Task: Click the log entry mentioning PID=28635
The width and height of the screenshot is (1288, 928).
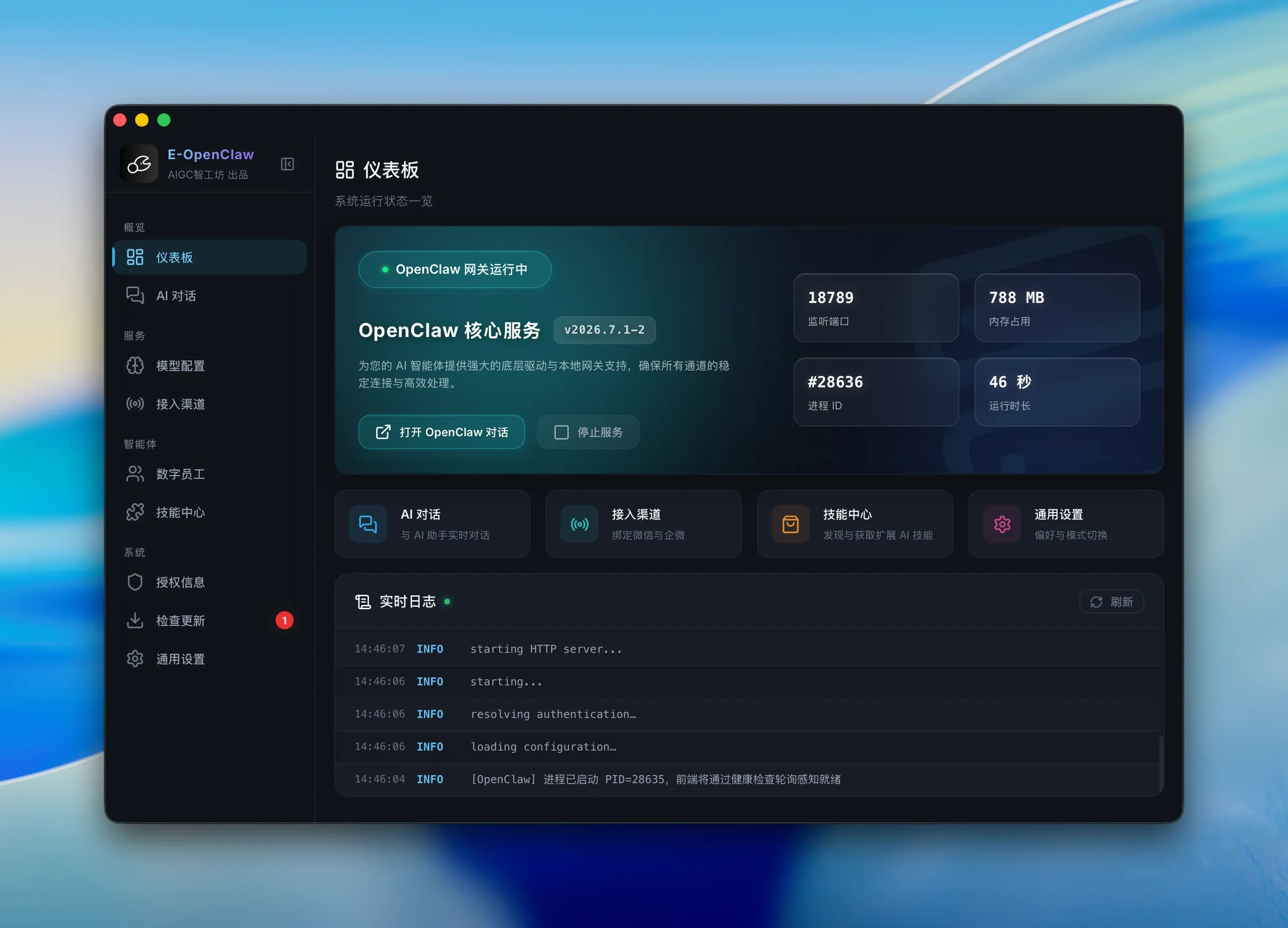Action: click(x=749, y=779)
